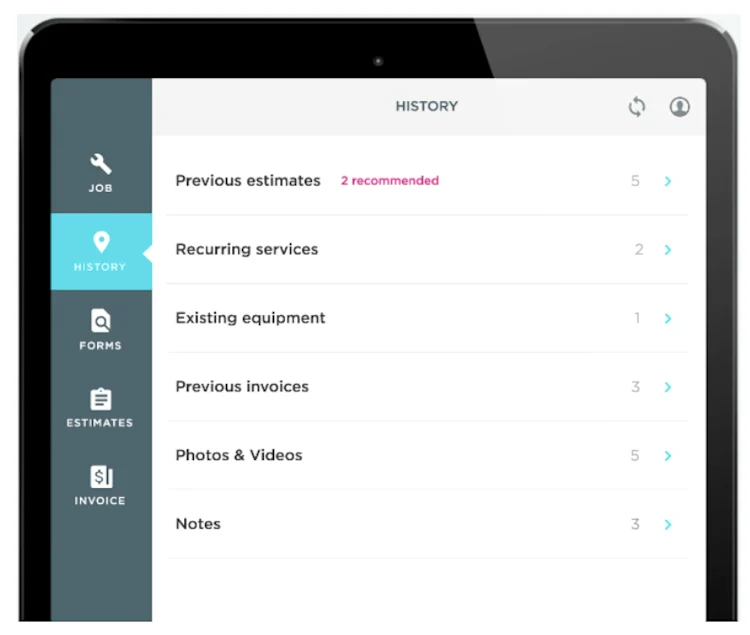Screen dimensions: 750x635
Task: Expand Existing equipment chevron arrow
Action: click(x=668, y=318)
